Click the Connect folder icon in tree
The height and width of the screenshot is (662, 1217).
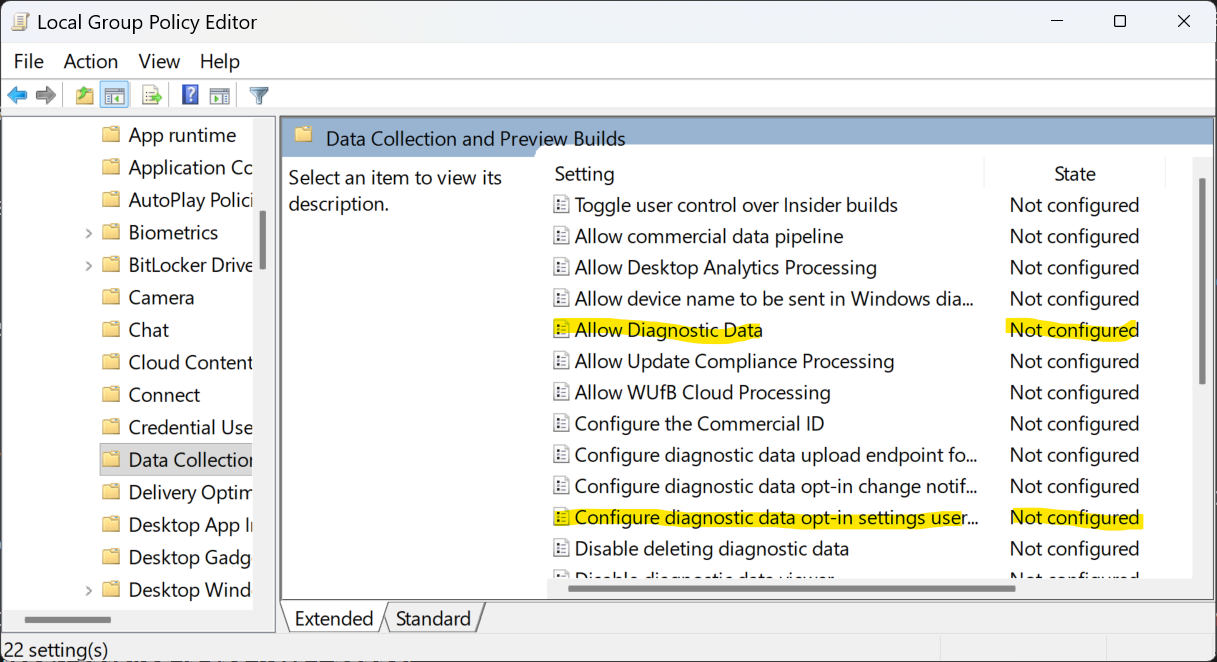point(111,395)
